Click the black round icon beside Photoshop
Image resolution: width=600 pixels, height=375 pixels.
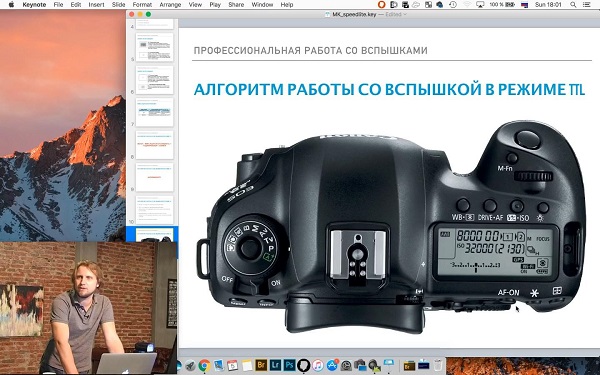coord(303,365)
